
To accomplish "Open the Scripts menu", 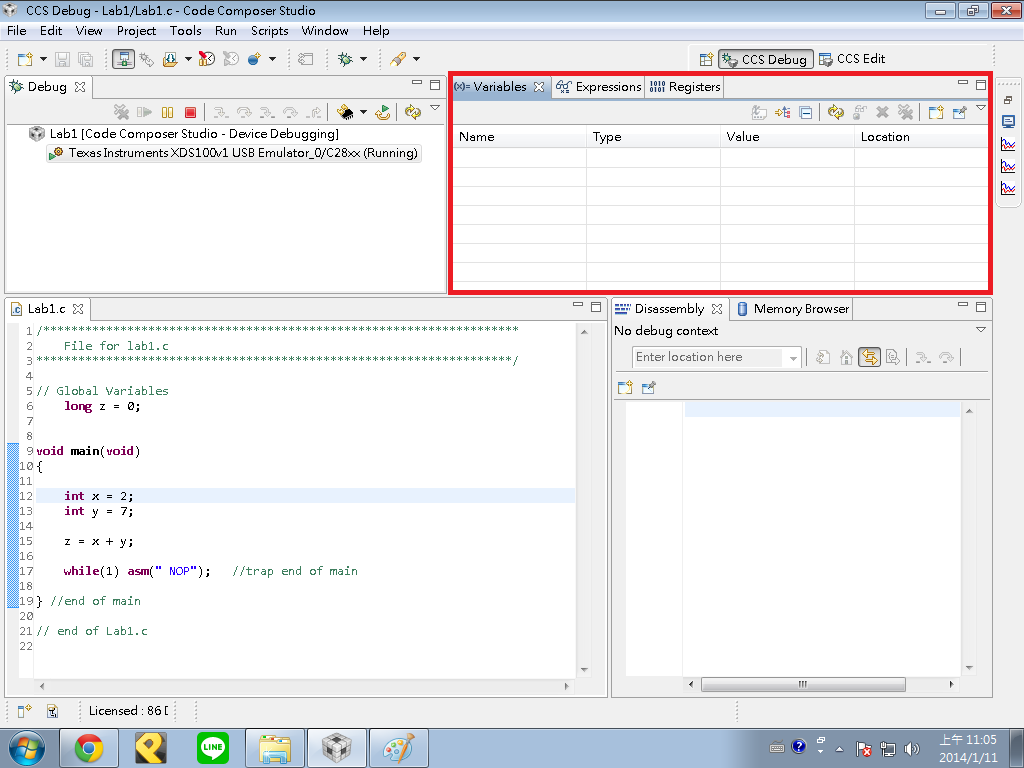I will coord(269,31).
